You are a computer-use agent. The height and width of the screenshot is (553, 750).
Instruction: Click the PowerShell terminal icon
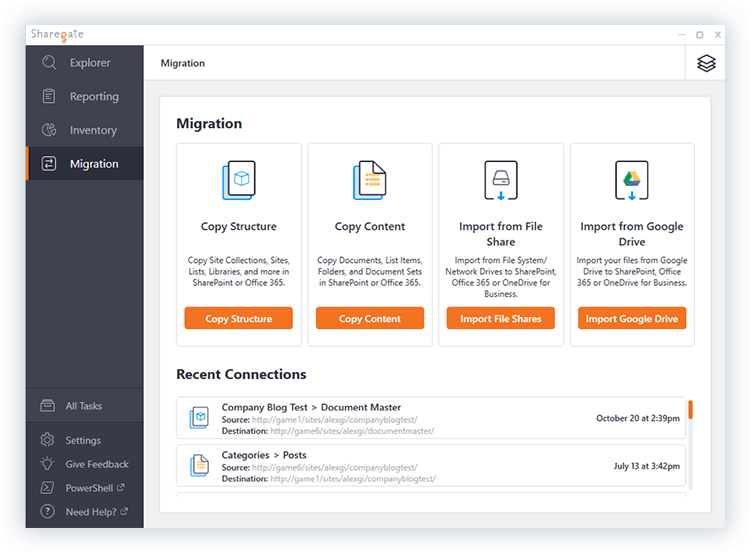[x=47, y=487]
